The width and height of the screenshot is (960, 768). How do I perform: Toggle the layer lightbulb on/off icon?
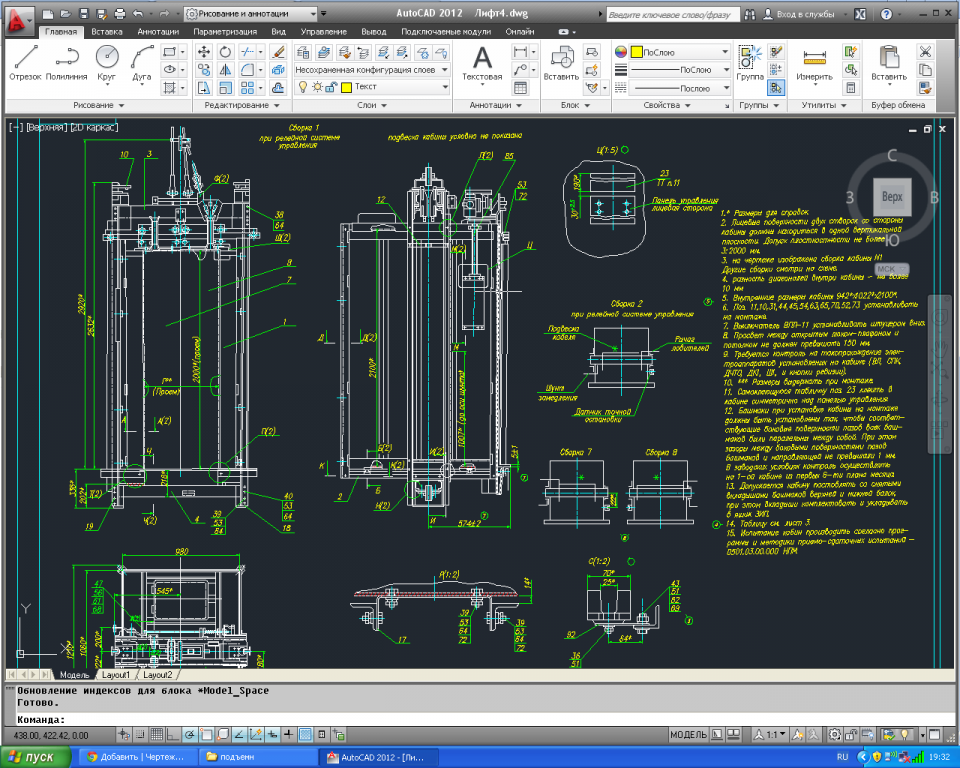[302, 87]
